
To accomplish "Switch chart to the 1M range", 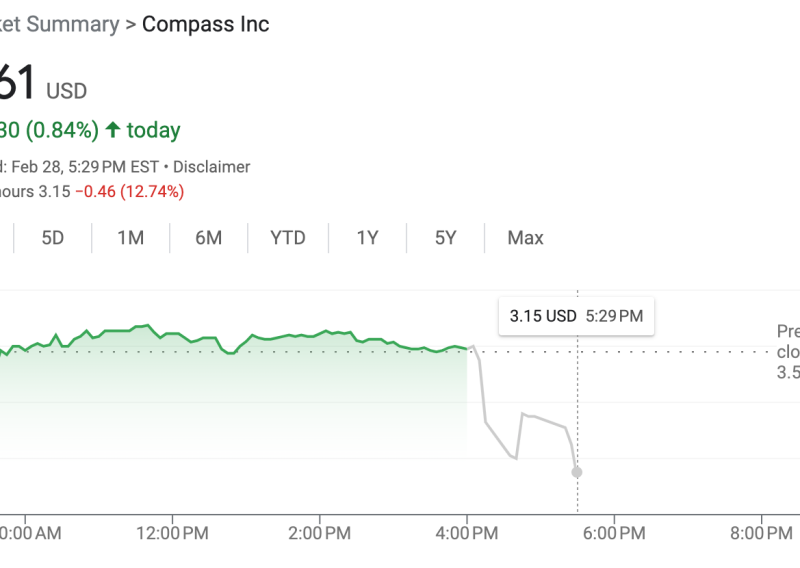I will (130, 238).
